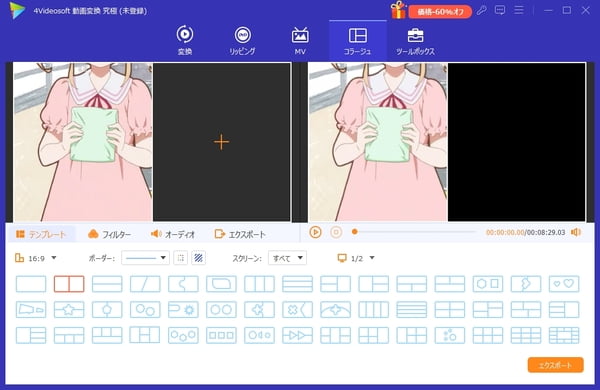The width and height of the screenshot is (600, 390).
Task: Open the feedback chat bubble icon
Action: point(500,10)
